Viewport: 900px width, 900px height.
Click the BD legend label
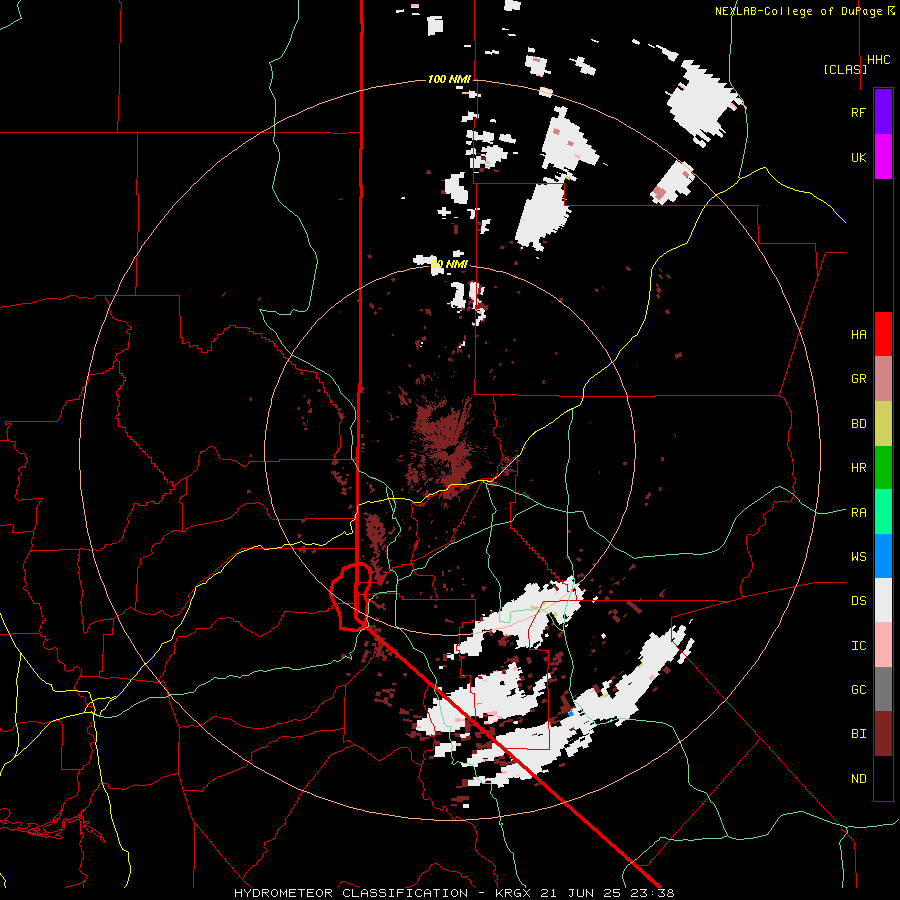point(858,424)
